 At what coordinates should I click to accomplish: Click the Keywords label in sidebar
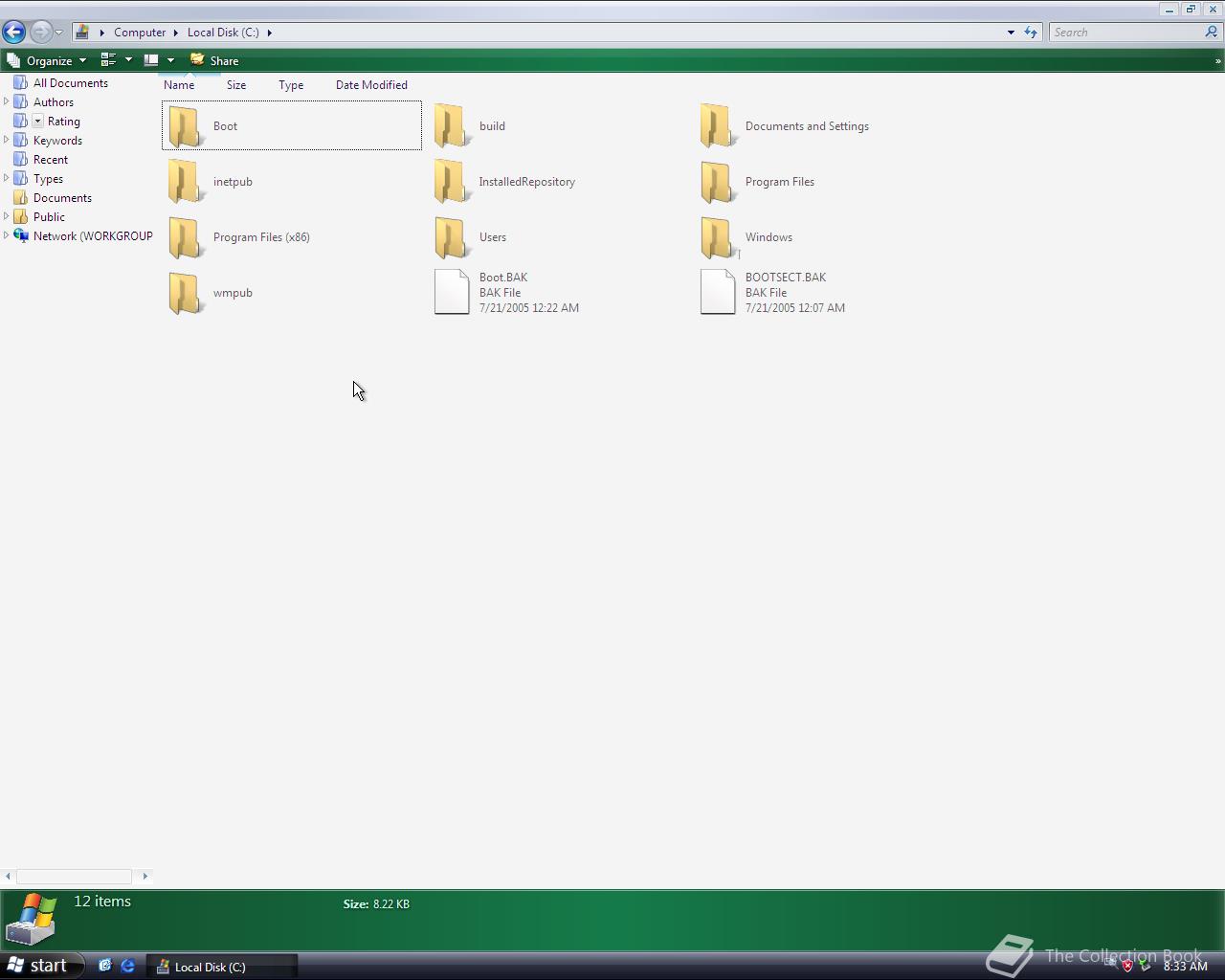click(x=57, y=141)
